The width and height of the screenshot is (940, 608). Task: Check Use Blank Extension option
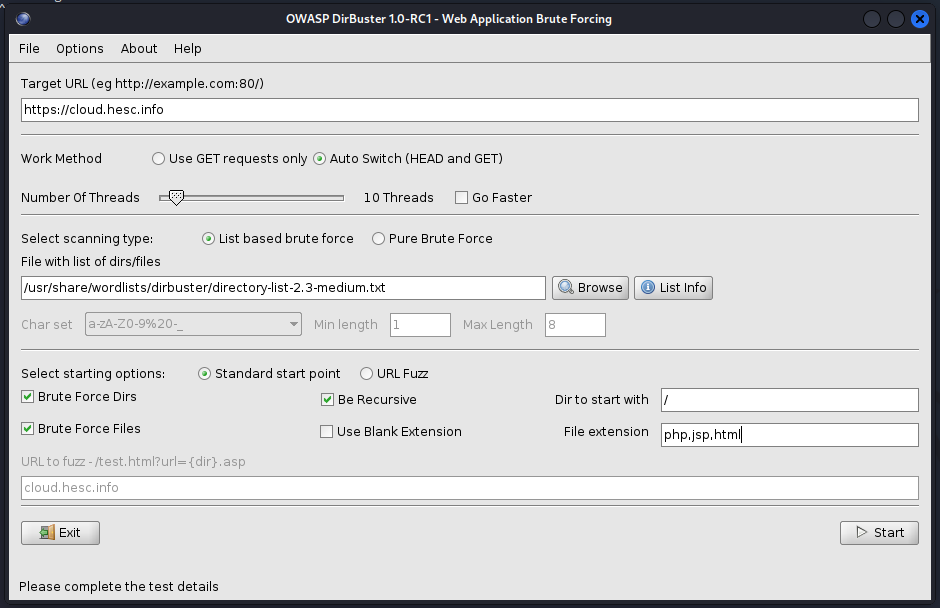[326, 432]
